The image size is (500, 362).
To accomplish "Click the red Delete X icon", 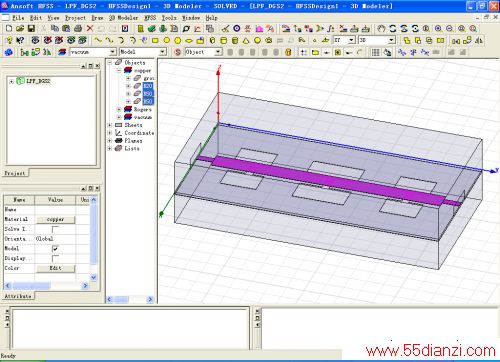I will [x=90, y=29].
